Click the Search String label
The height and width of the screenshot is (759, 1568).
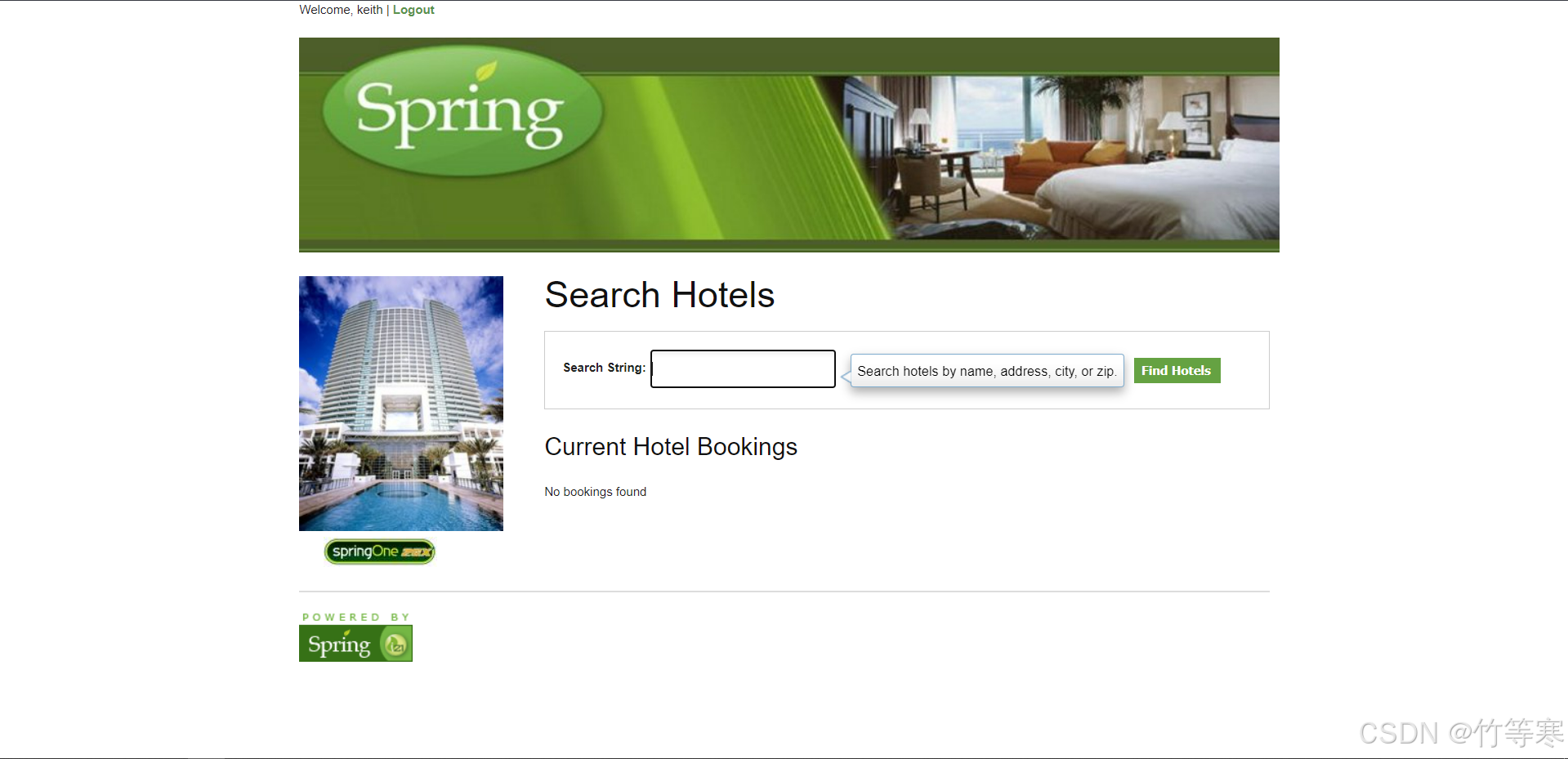pos(604,368)
